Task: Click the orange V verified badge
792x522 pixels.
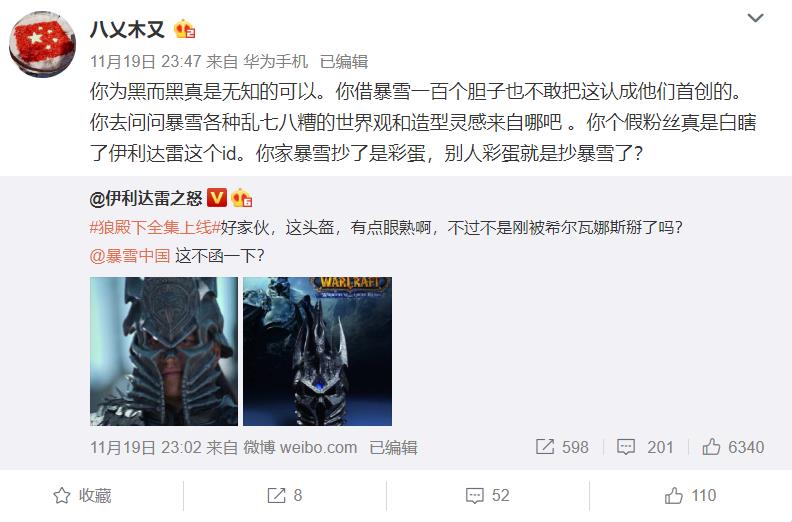Action: (217, 198)
